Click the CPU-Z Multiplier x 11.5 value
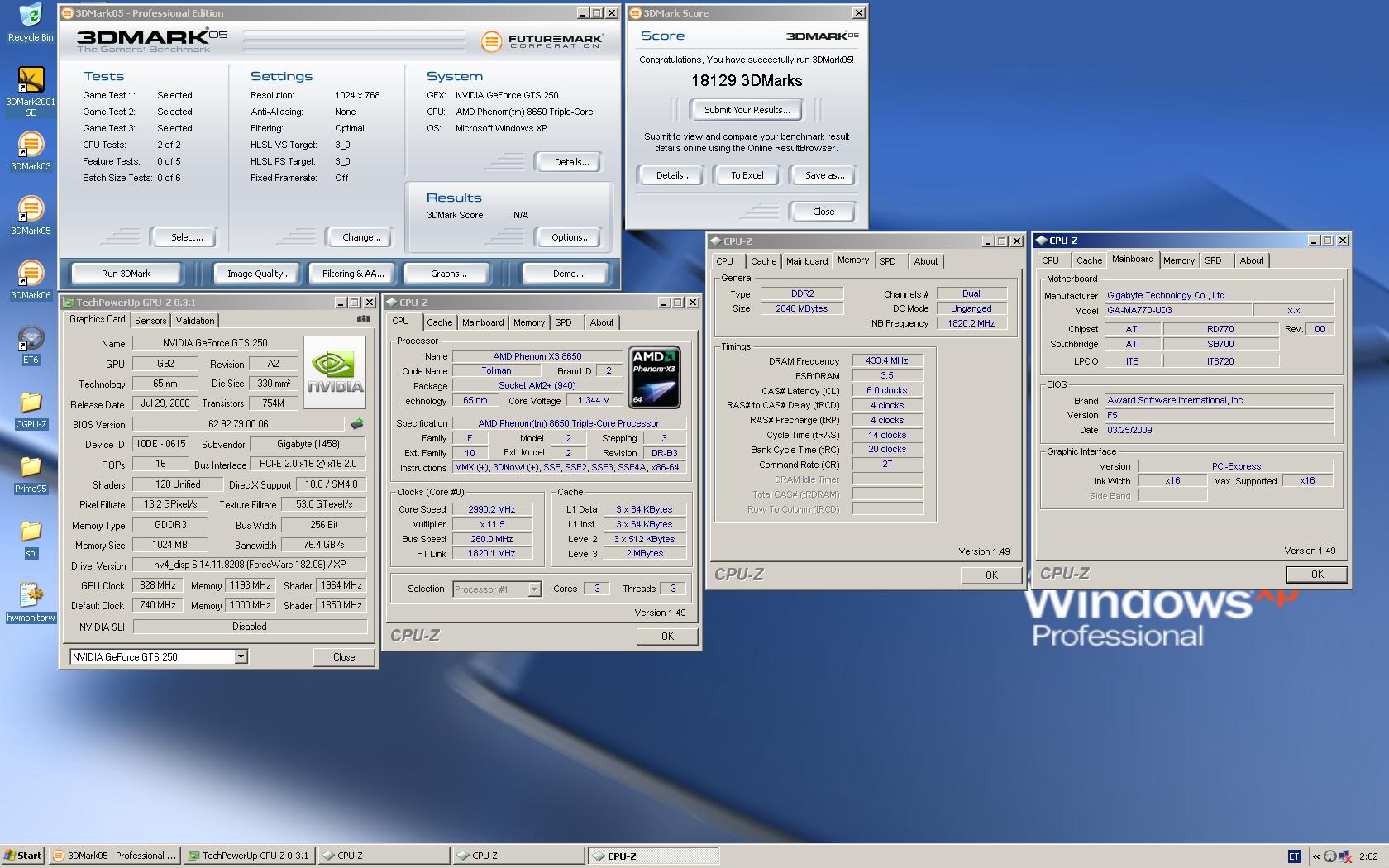Viewport: 1389px width, 868px height. click(492, 524)
